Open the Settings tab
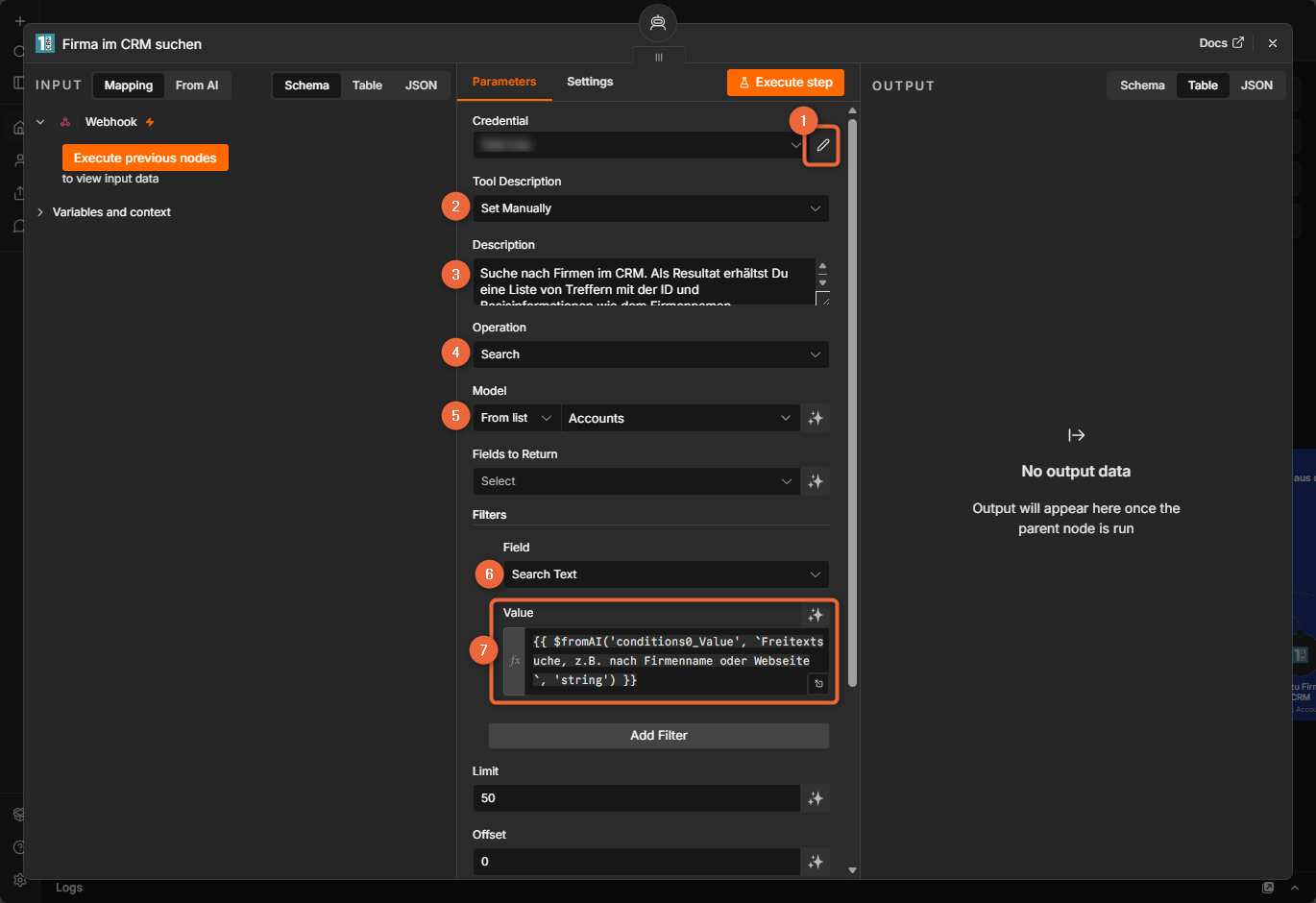Image resolution: width=1316 pixels, height=903 pixels. coord(590,82)
